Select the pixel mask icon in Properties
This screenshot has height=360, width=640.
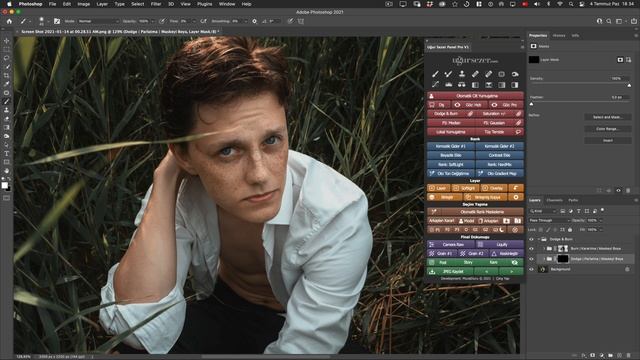click(x=620, y=60)
